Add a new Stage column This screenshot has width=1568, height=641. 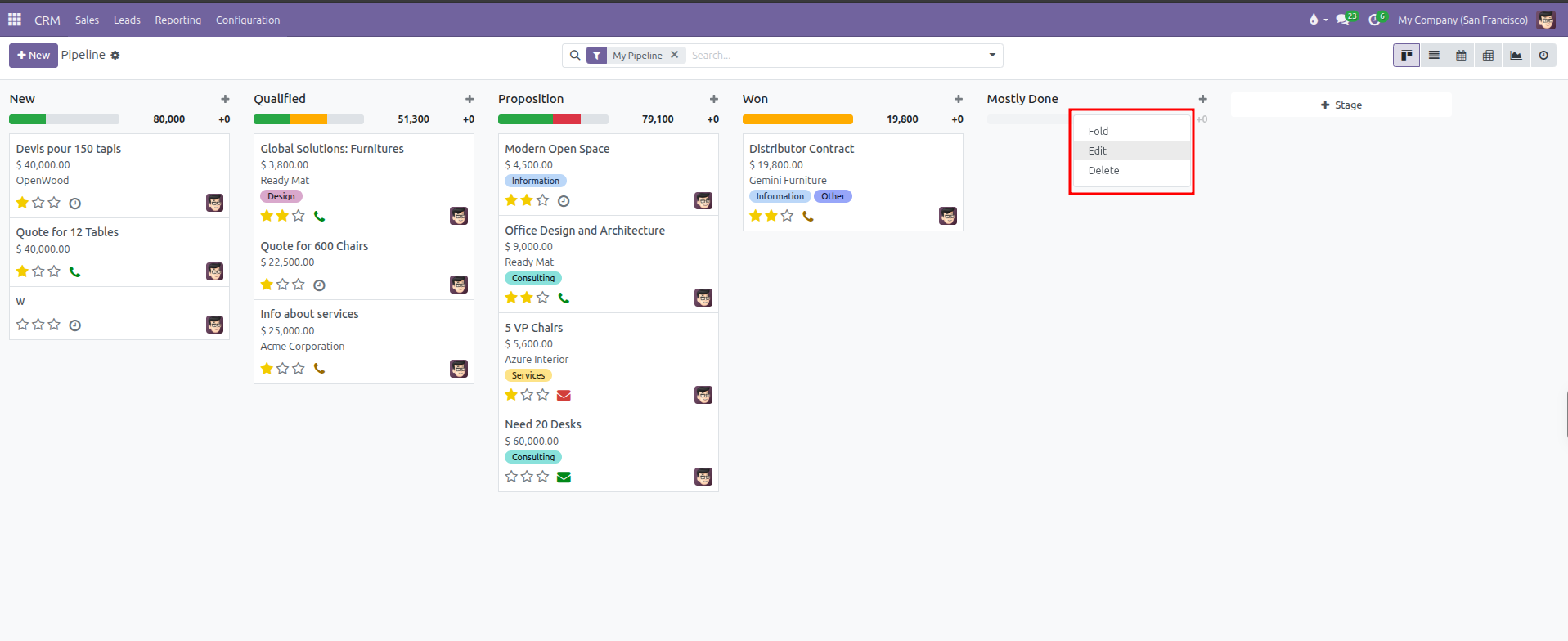(1341, 105)
